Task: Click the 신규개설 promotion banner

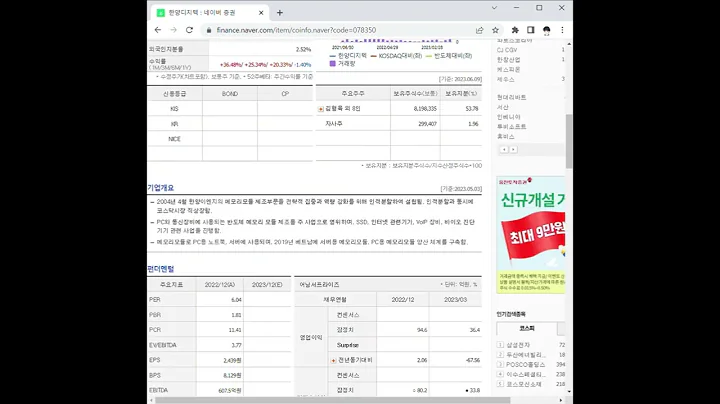Action: [531, 235]
